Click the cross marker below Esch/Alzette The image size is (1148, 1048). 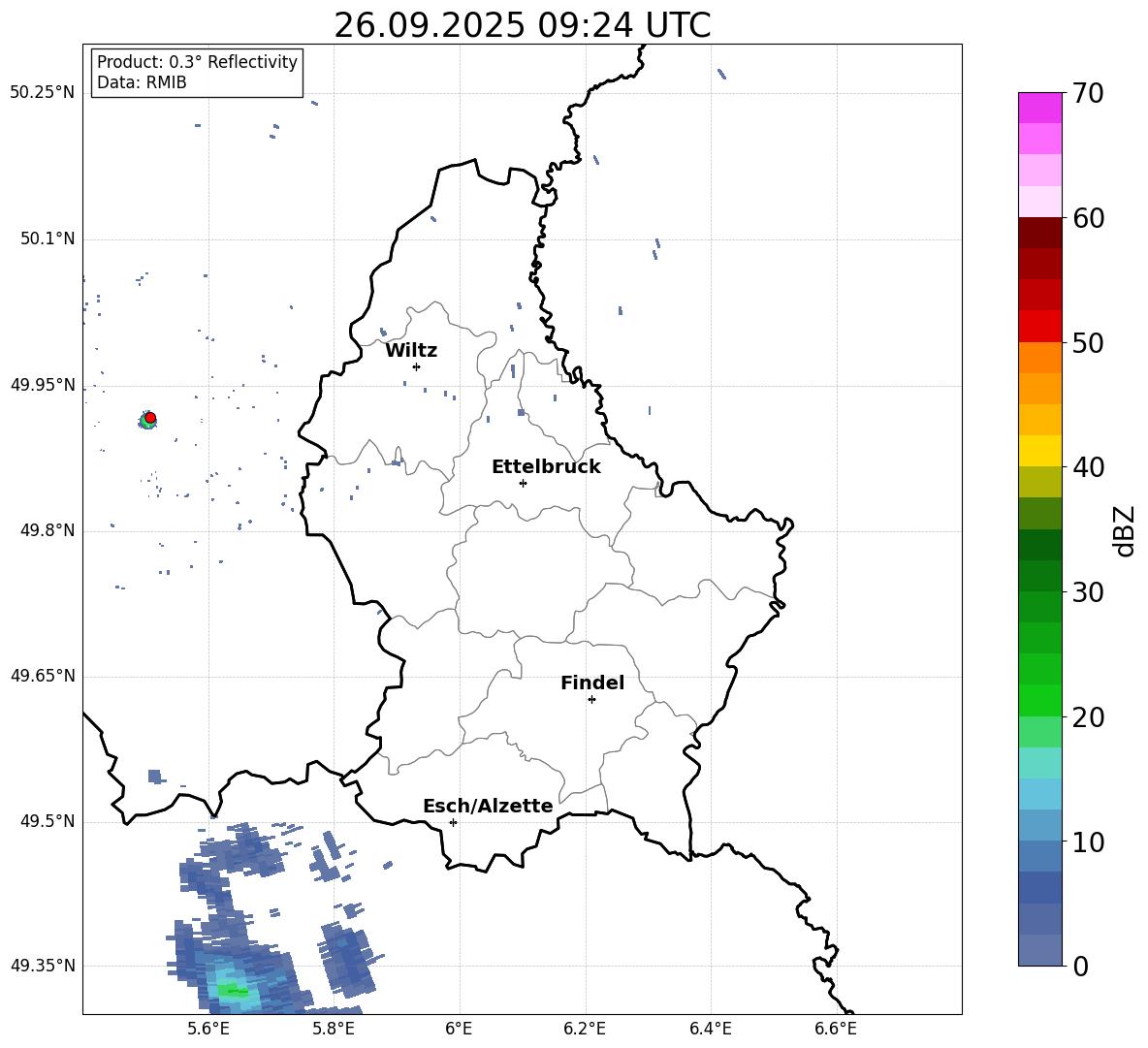click(453, 822)
